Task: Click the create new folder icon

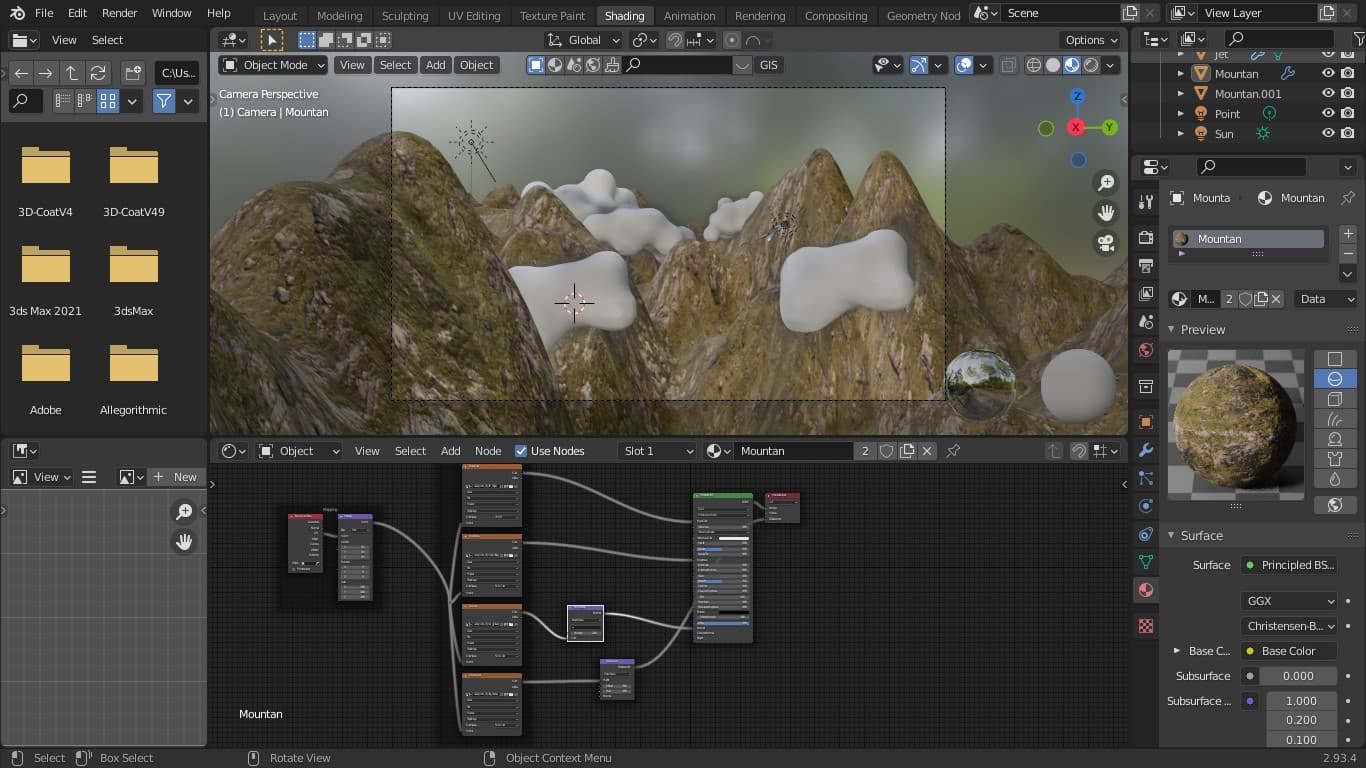Action: click(133, 73)
